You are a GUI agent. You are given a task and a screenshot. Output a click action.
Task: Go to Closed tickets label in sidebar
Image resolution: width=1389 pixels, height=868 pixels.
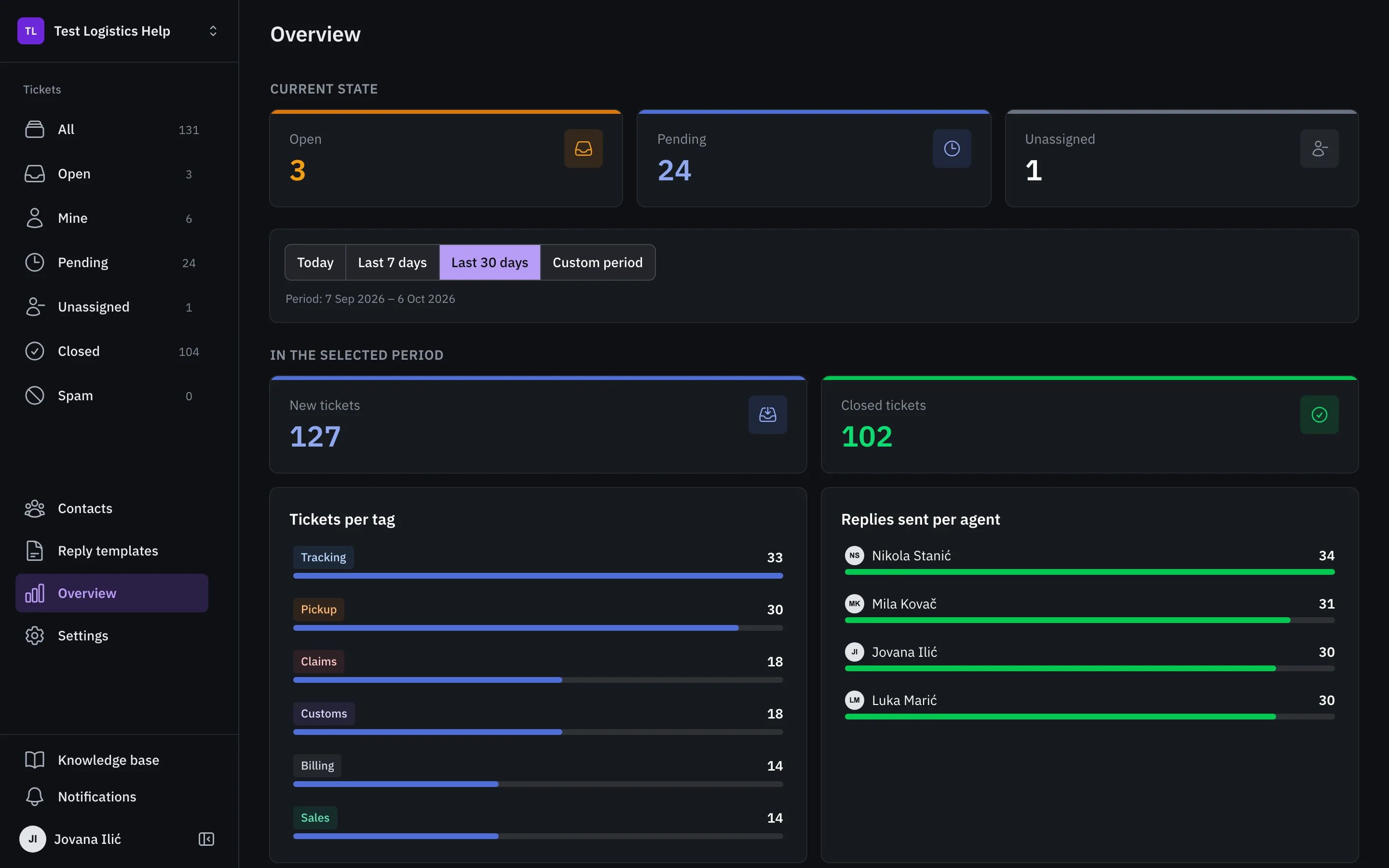click(x=79, y=351)
